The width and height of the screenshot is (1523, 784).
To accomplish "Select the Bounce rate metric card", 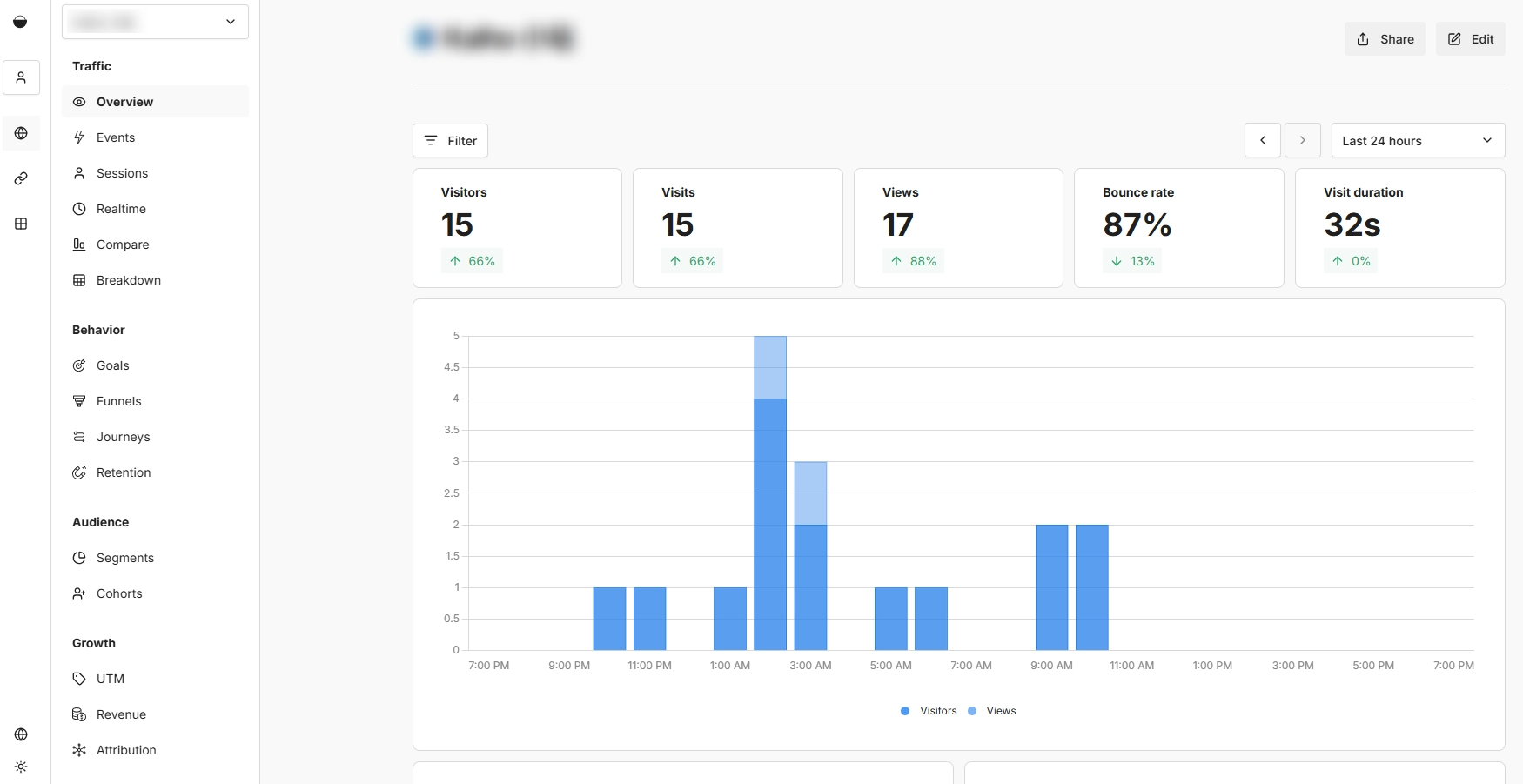I will click(x=1178, y=228).
